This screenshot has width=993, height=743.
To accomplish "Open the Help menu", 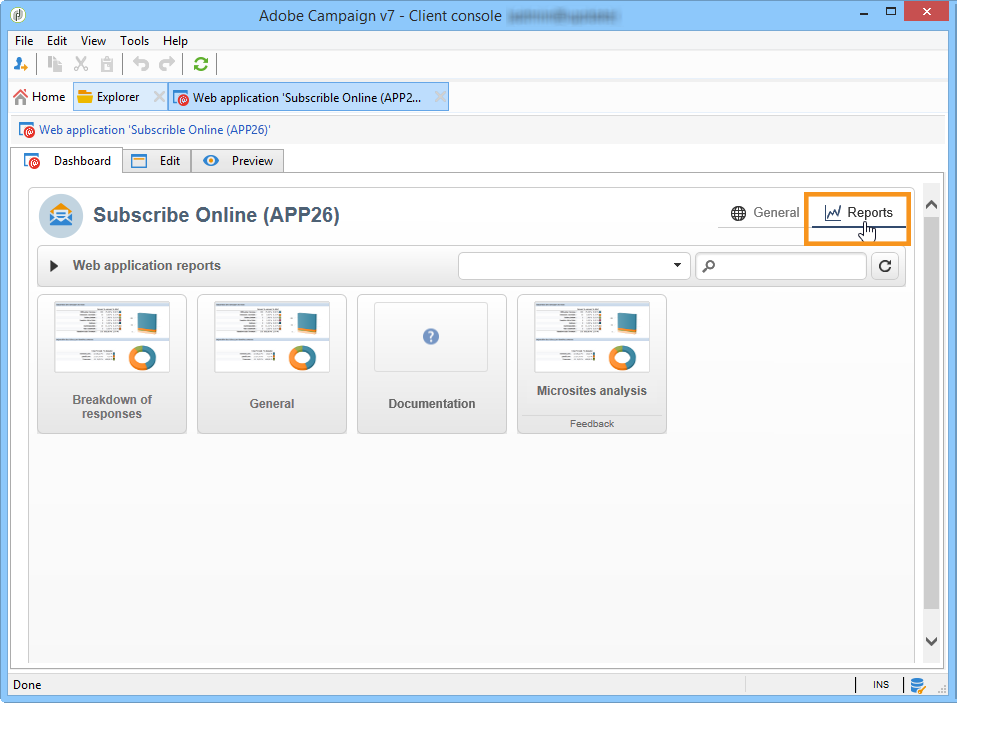I will click(x=175, y=41).
